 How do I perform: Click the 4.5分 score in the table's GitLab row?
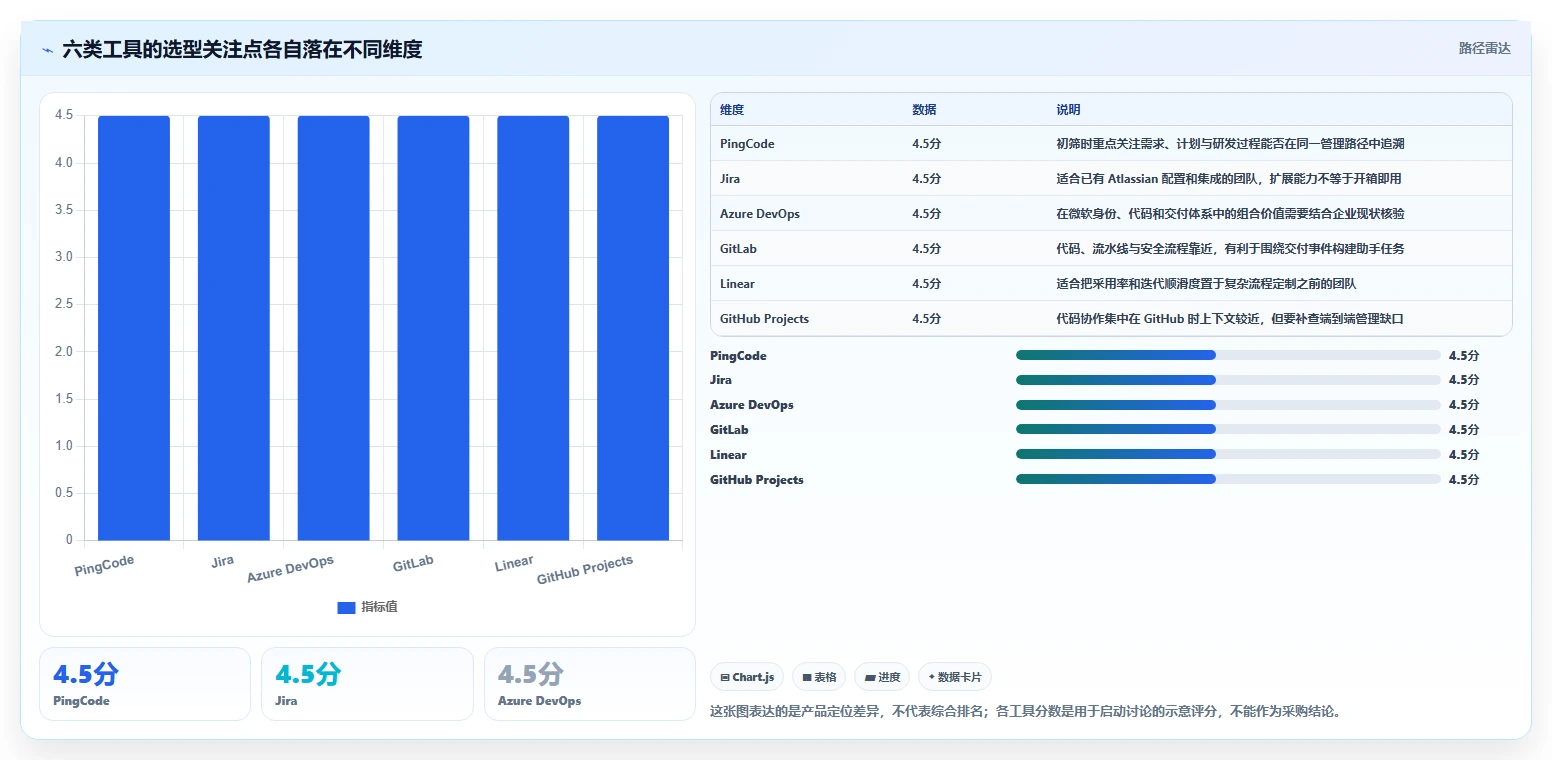click(926, 249)
